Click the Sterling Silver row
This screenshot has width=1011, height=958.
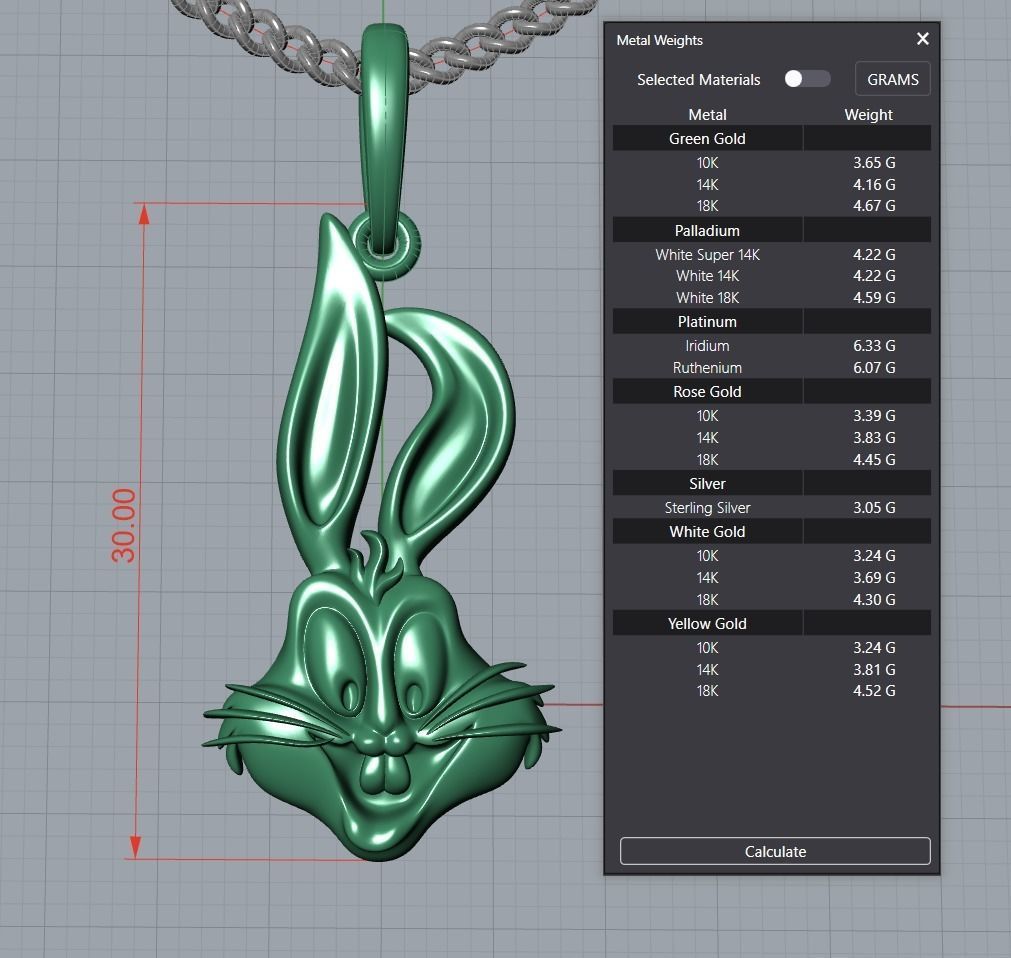click(772, 508)
